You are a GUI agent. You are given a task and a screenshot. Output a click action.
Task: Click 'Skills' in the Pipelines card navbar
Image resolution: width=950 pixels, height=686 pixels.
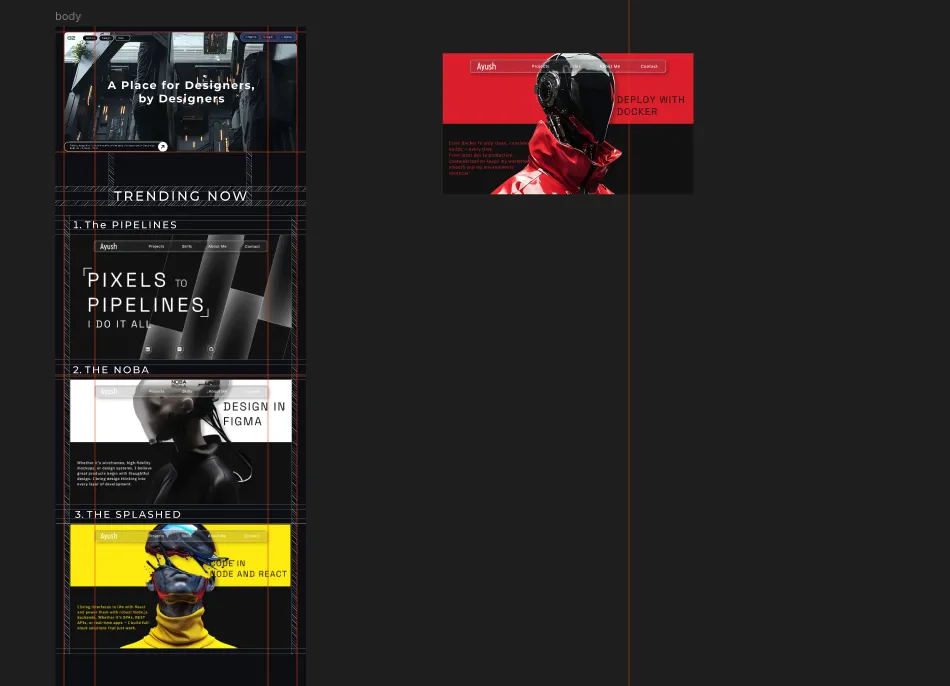pos(187,247)
